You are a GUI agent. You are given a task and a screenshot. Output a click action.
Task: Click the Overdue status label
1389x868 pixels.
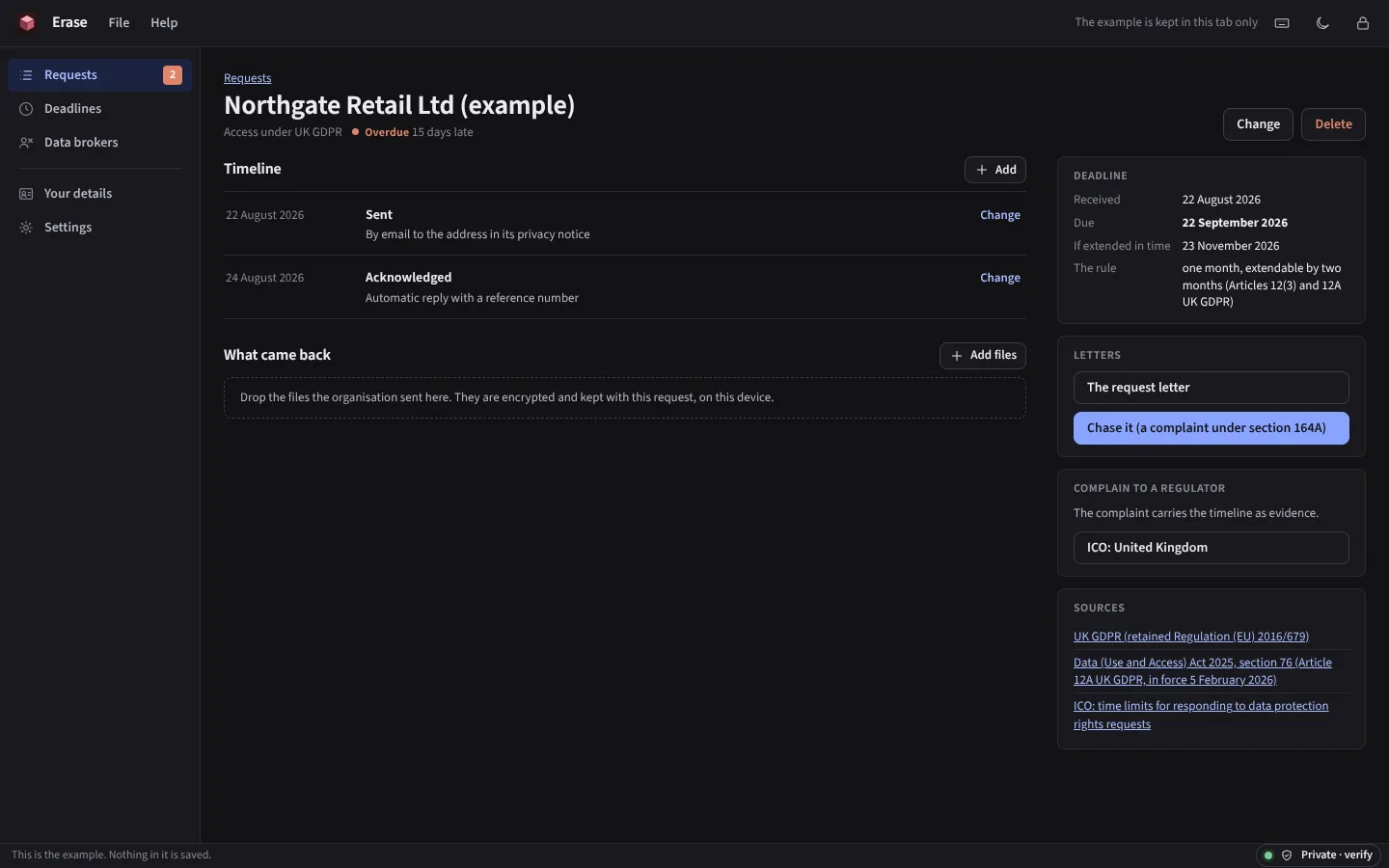tap(387, 133)
